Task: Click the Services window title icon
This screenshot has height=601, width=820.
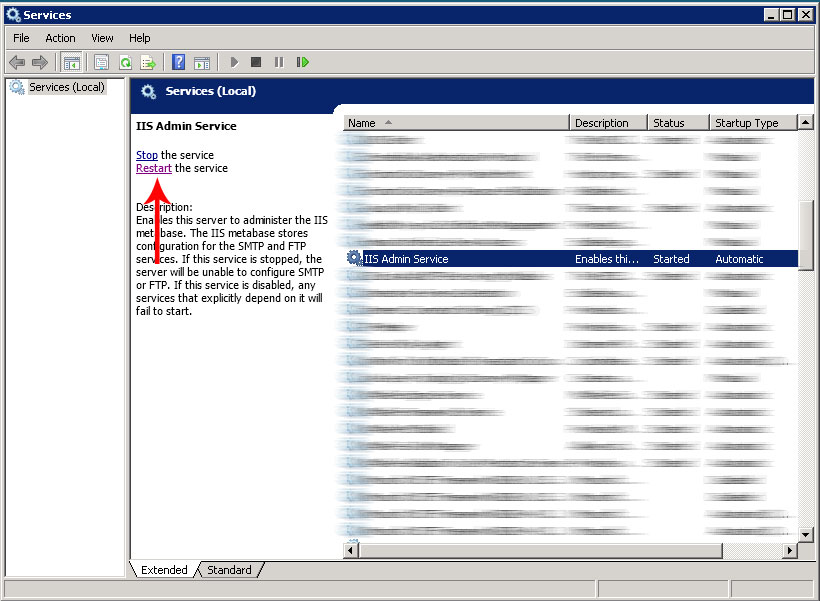Action: pos(13,15)
